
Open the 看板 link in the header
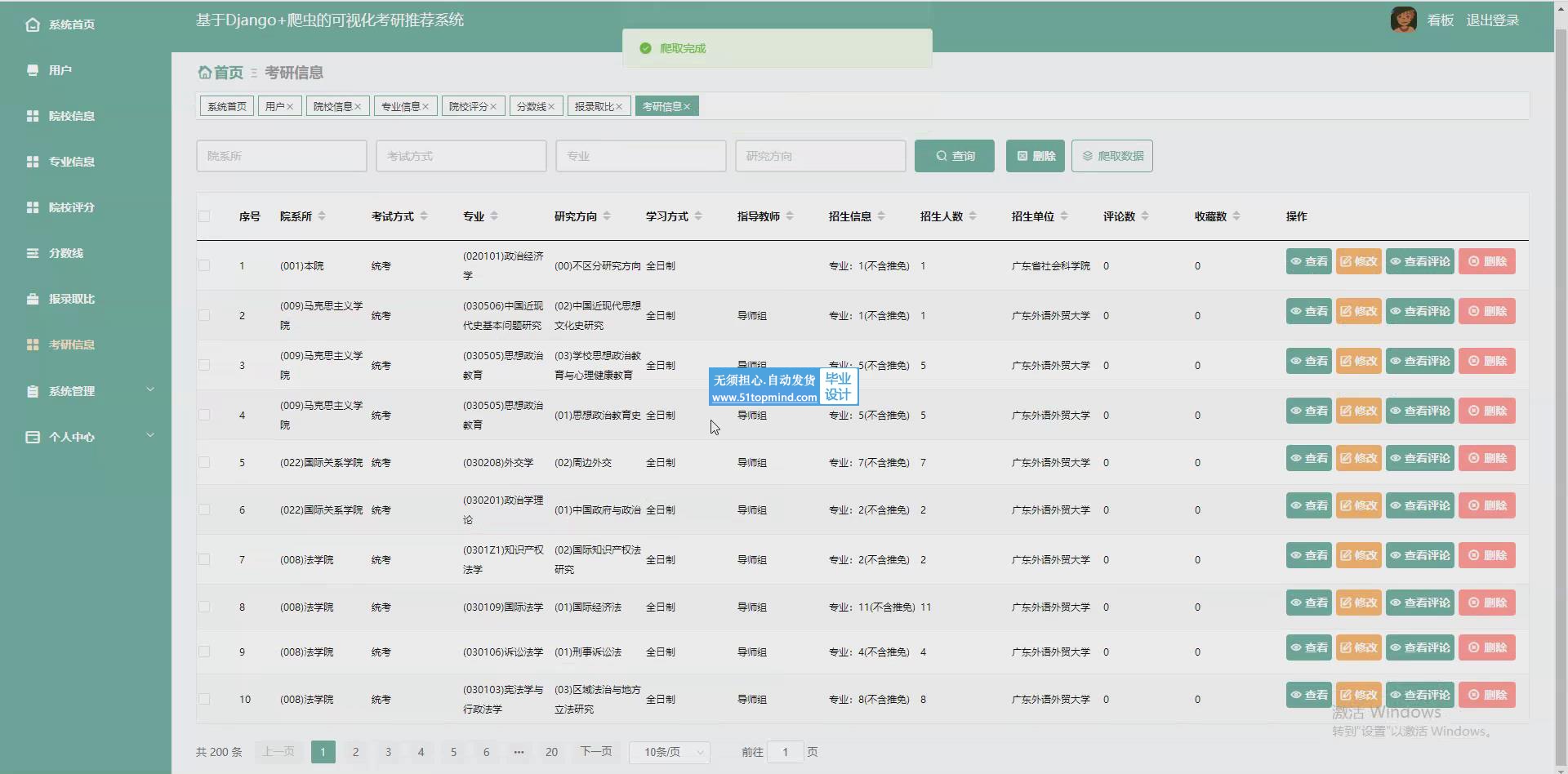(x=1441, y=20)
